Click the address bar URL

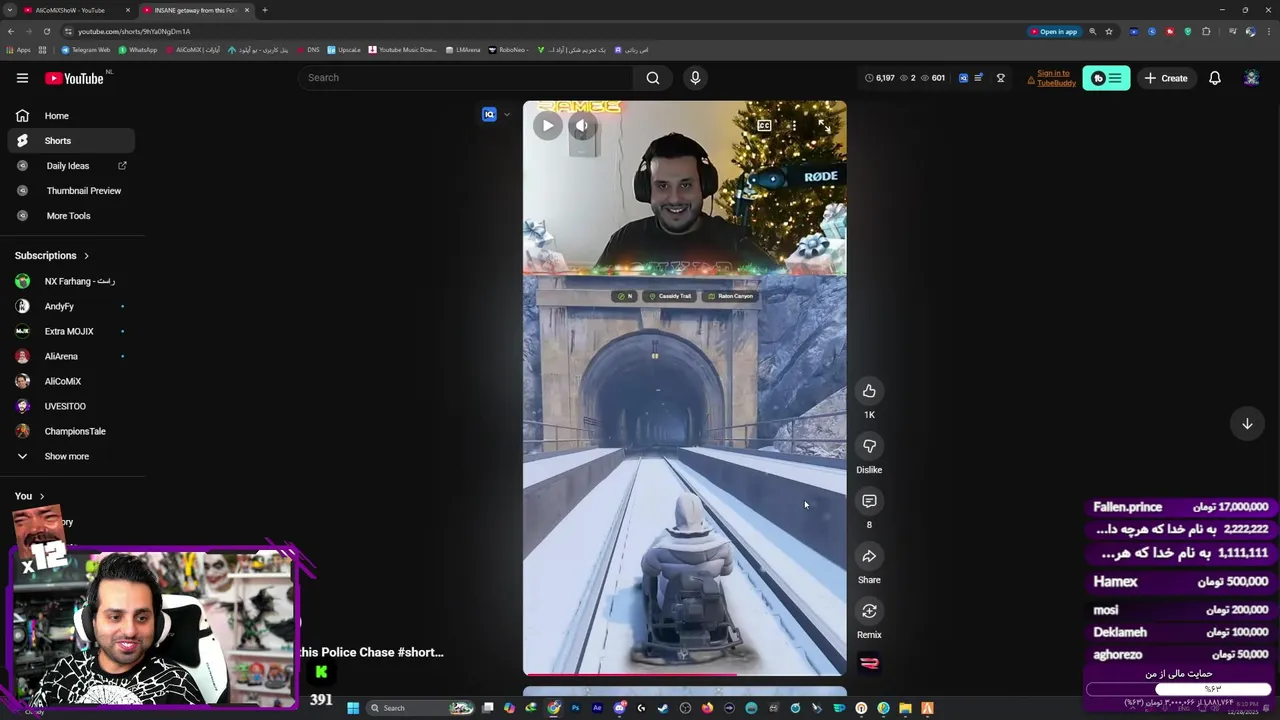coord(134,31)
